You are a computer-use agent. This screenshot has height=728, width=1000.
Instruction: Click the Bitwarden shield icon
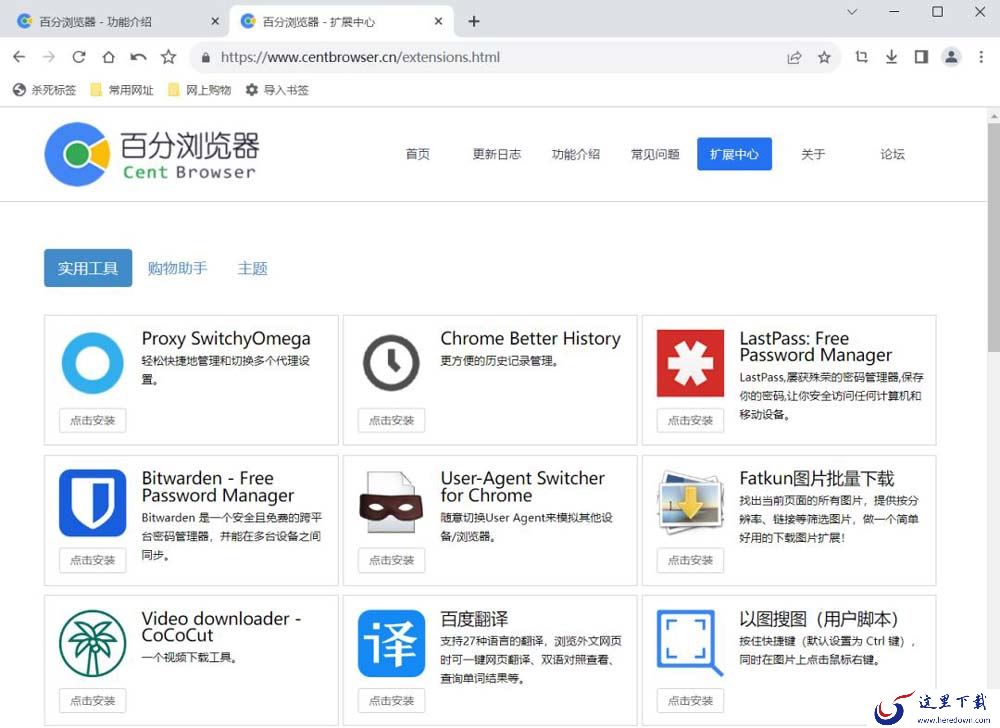coord(92,503)
